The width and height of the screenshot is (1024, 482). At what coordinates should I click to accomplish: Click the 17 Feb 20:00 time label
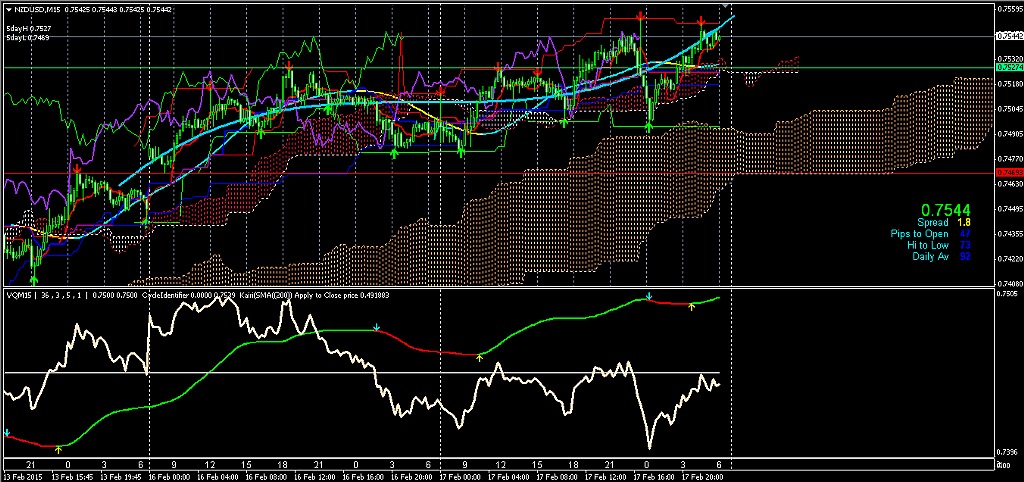click(x=705, y=477)
